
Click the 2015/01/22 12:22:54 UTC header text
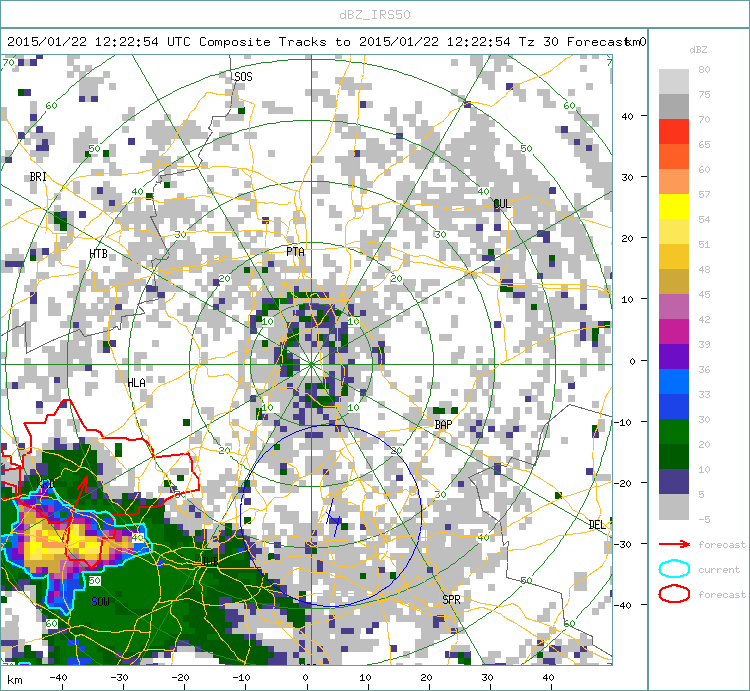(99, 42)
